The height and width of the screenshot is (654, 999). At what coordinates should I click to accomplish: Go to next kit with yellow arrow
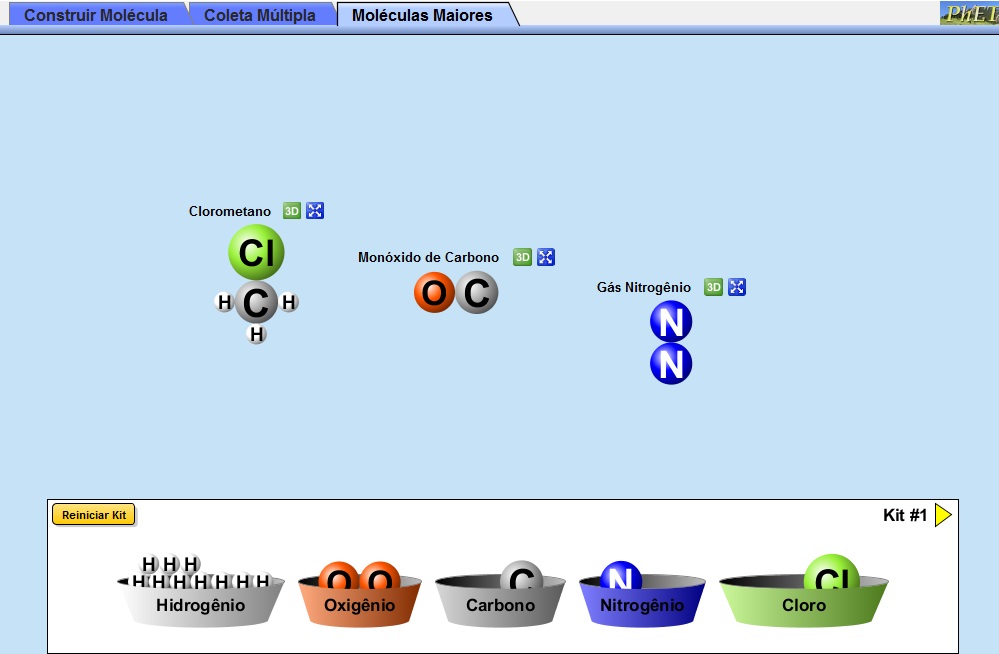tap(943, 515)
